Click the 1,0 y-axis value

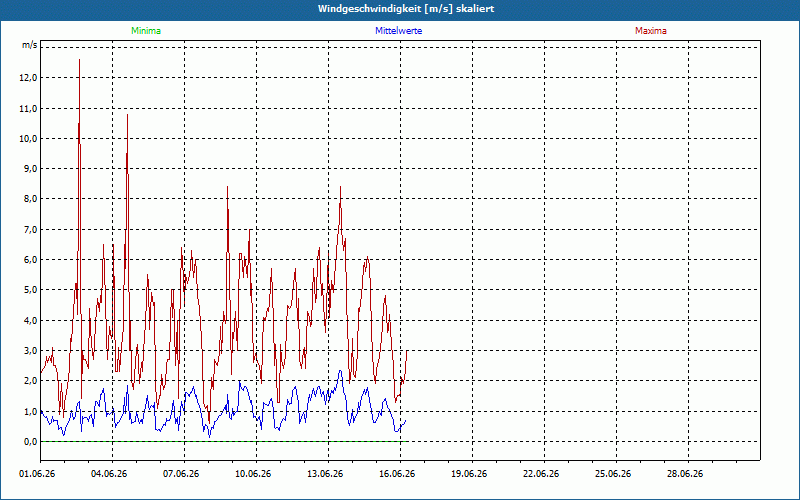click(x=31, y=411)
